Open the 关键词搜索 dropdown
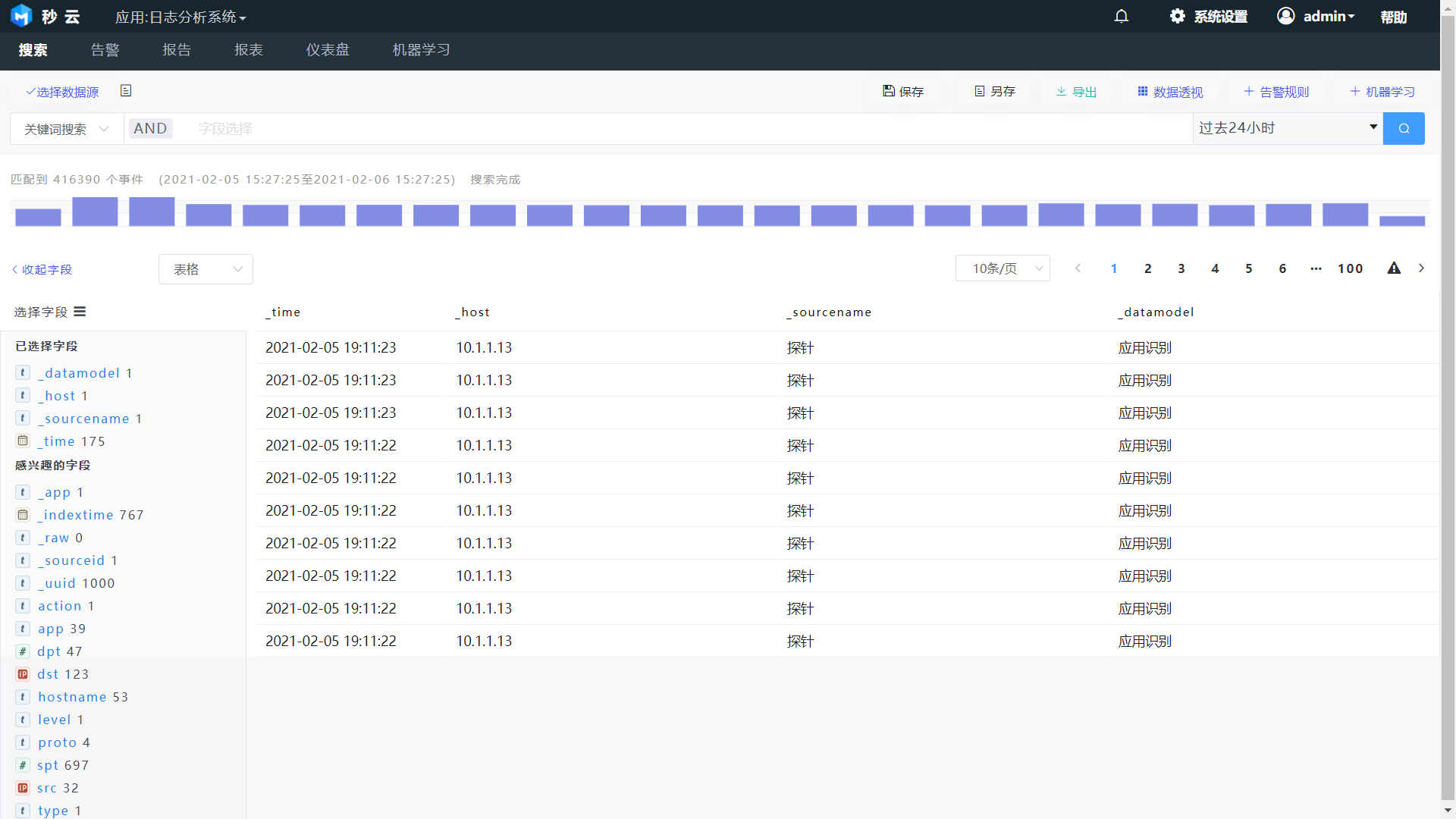 (x=66, y=129)
